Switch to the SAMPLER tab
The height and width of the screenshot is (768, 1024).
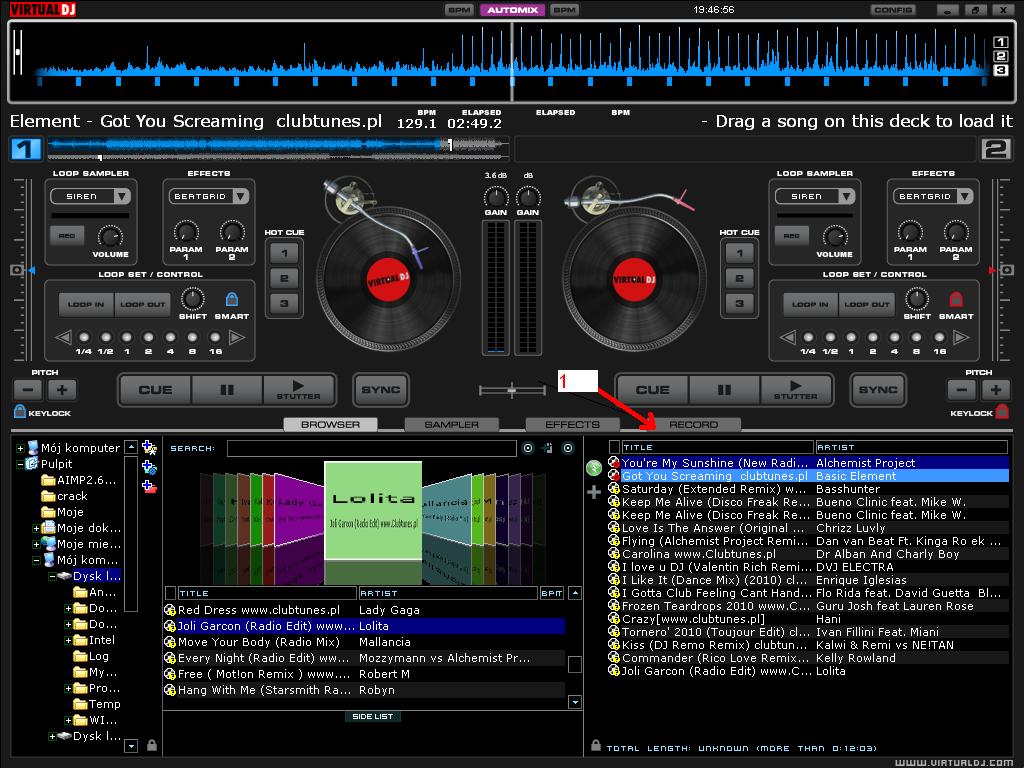point(452,424)
